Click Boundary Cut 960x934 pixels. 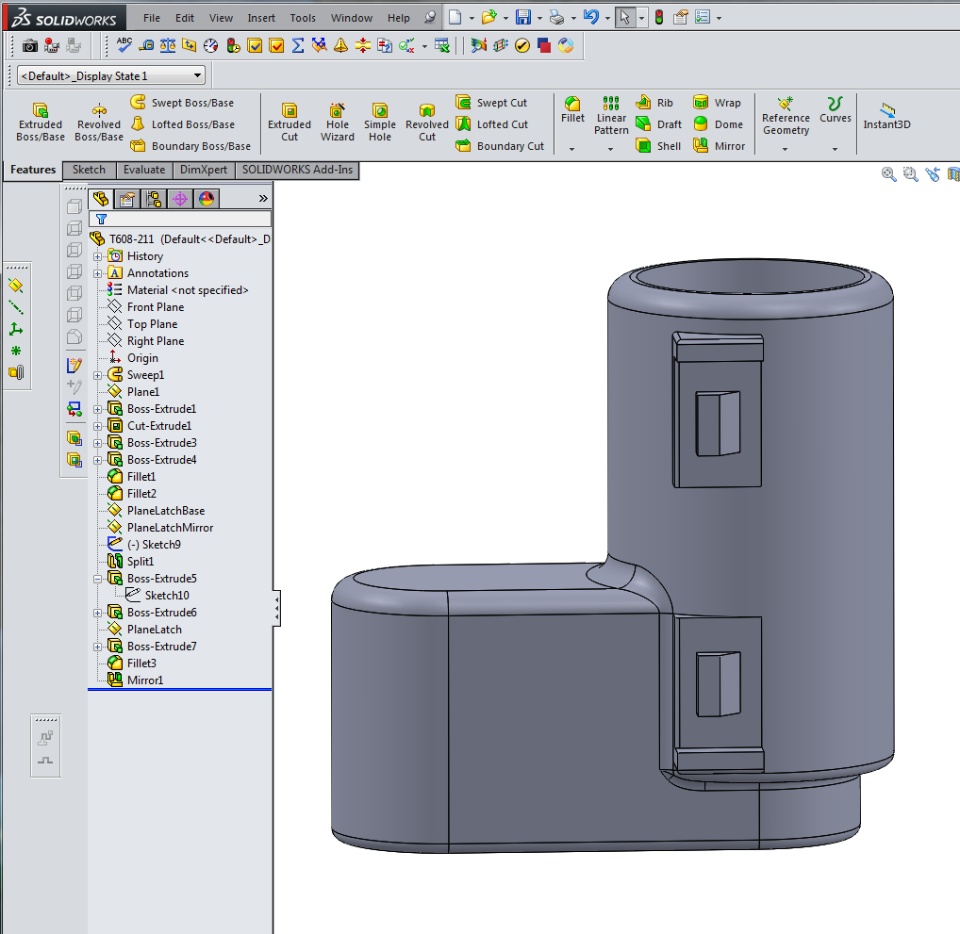[500, 146]
